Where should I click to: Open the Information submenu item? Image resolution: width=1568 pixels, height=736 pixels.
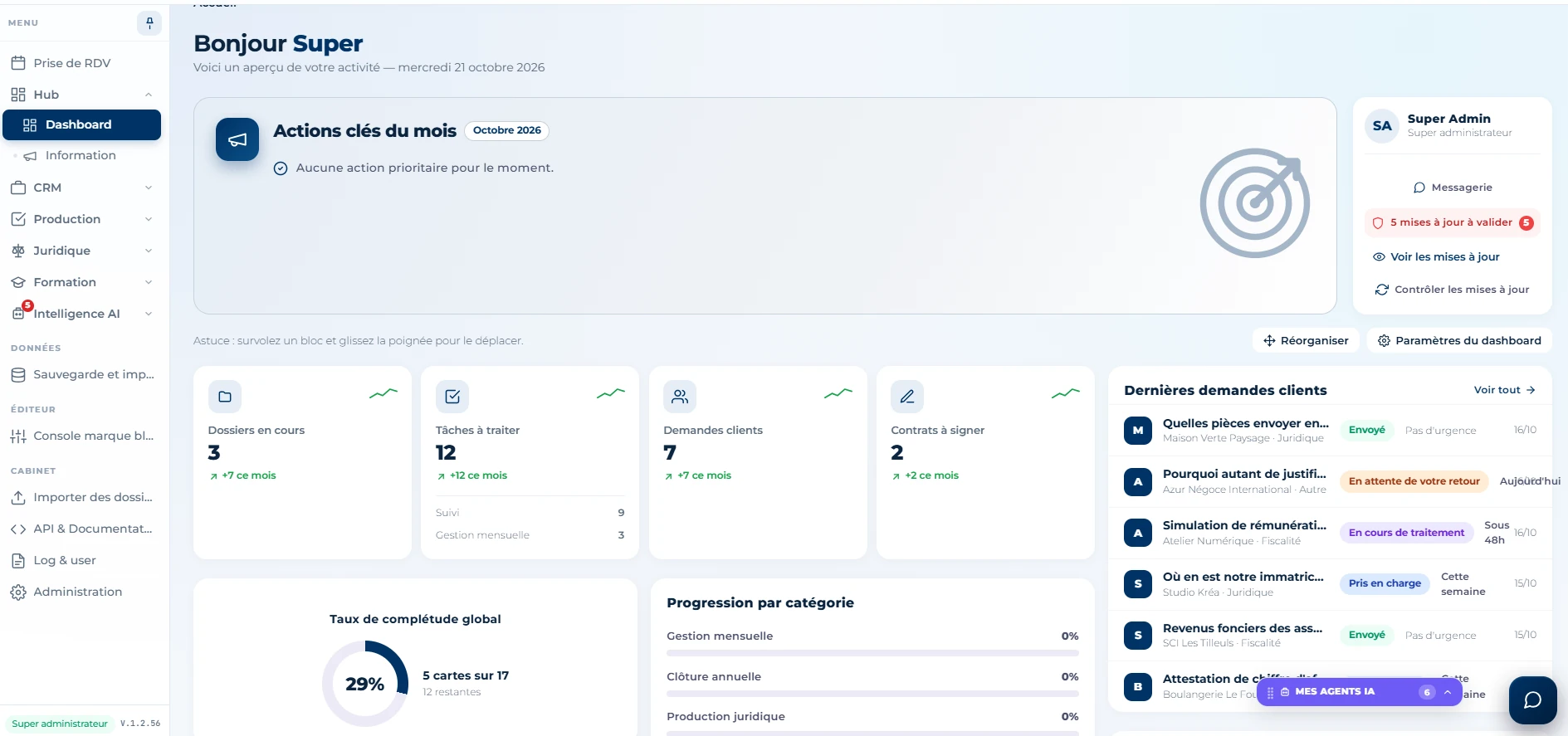[x=81, y=155]
